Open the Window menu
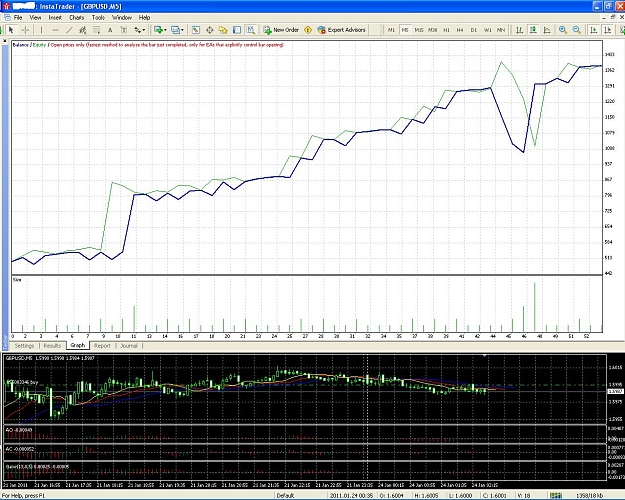 coord(122,18)
